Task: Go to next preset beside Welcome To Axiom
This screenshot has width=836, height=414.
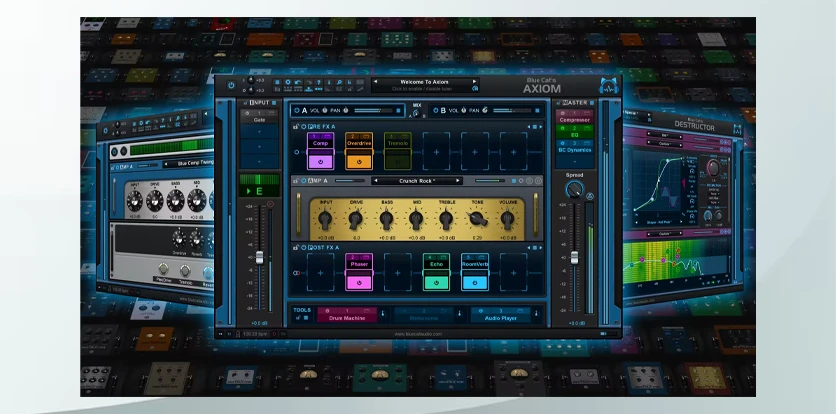Action: pyautogui.click(x=474, y=82)
